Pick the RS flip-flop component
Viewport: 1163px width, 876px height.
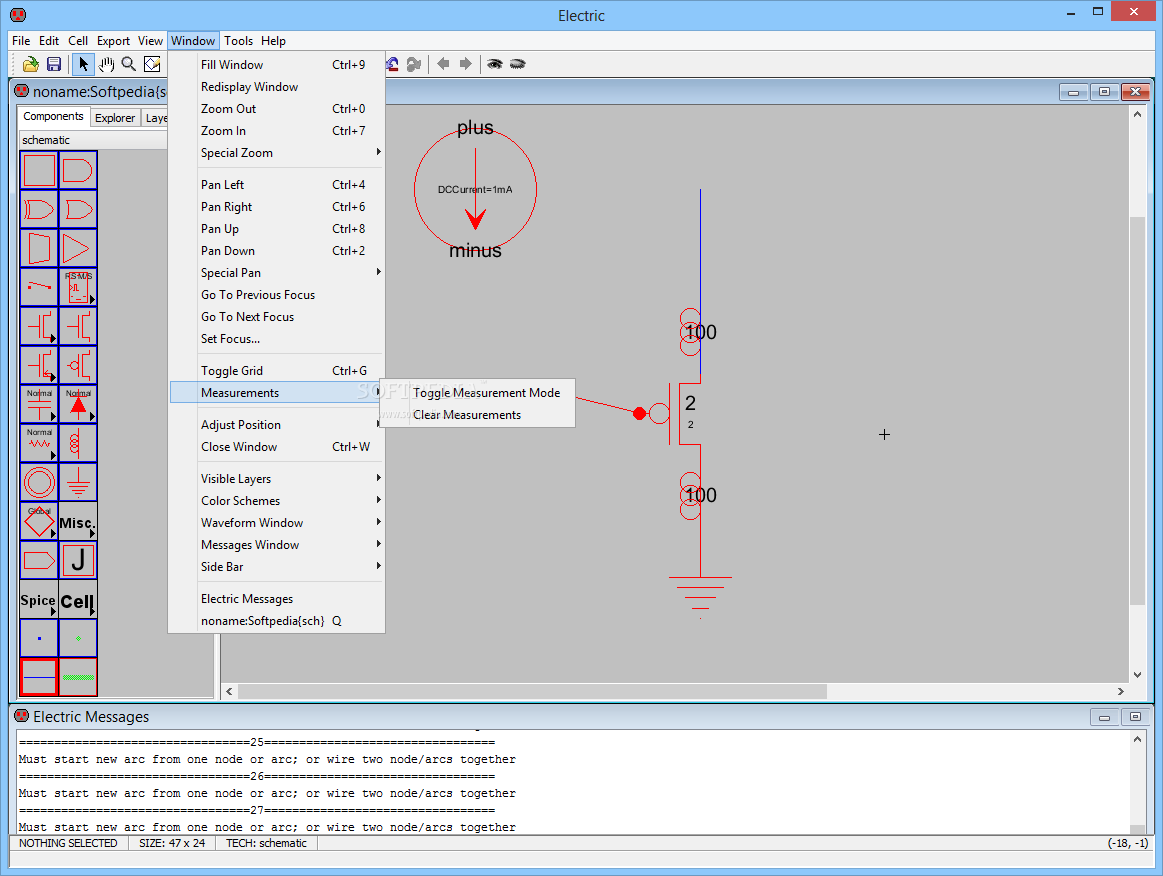tap(78, 288)
